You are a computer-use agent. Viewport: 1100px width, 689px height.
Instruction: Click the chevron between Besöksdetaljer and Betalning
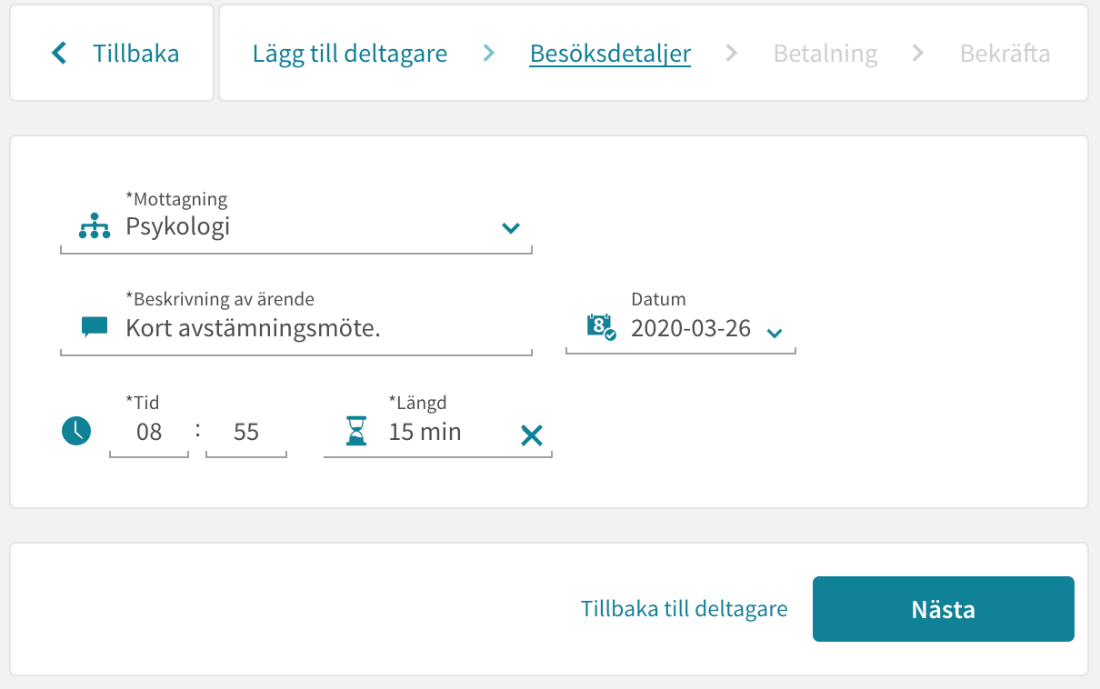coord(732,53)
